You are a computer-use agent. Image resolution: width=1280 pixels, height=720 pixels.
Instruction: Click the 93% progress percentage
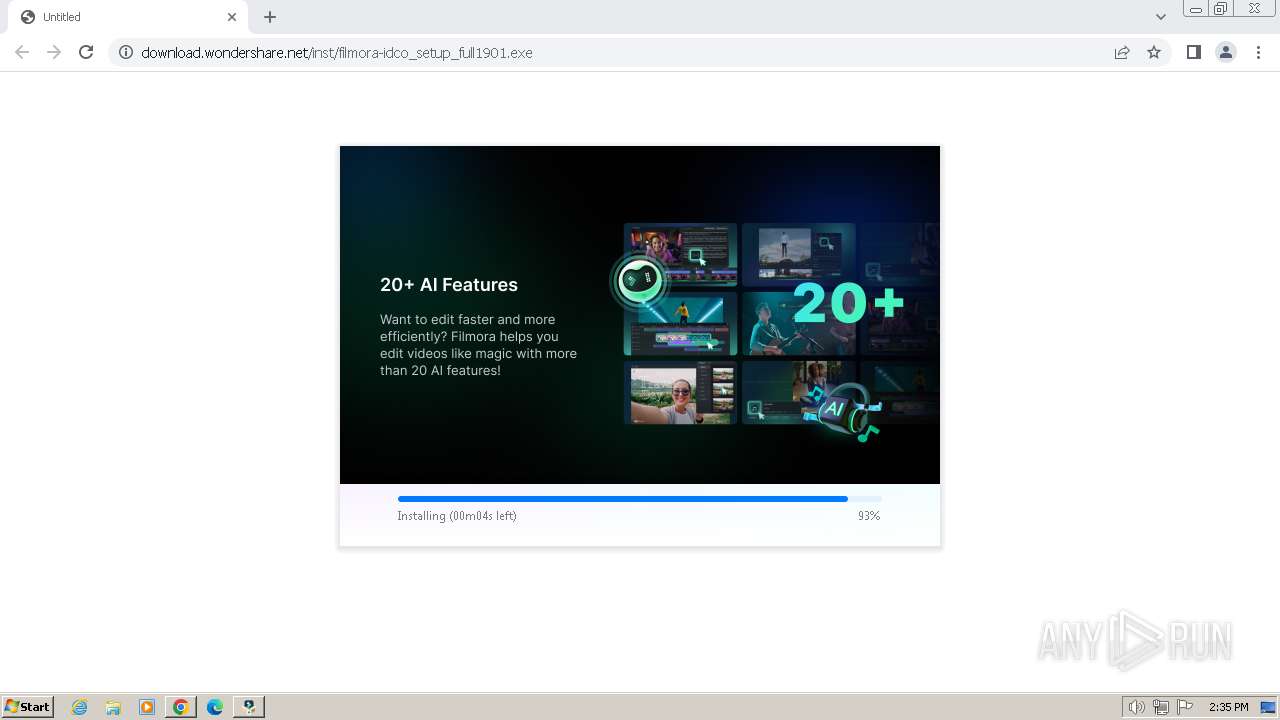869,516
